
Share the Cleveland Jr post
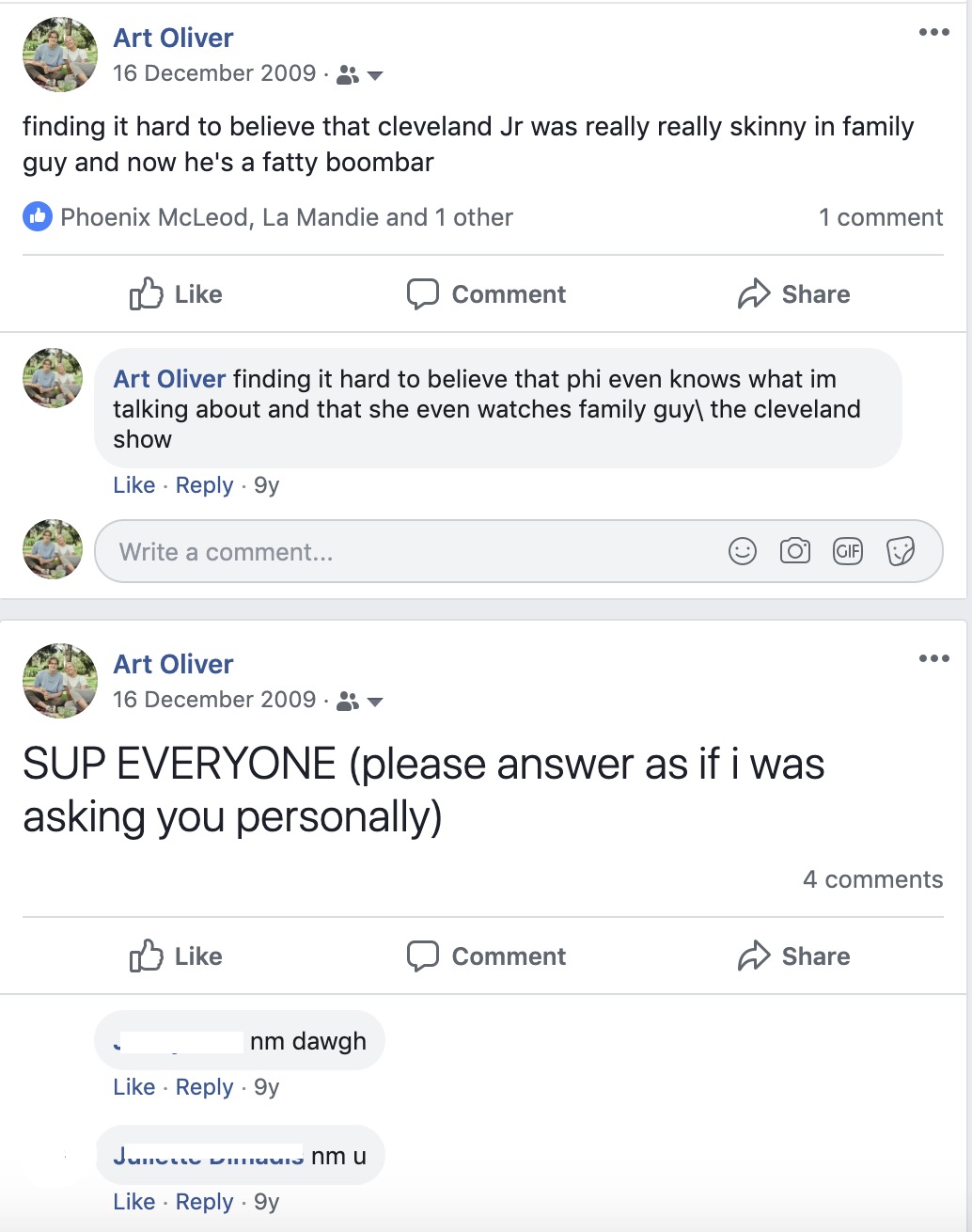click(794, 294)
